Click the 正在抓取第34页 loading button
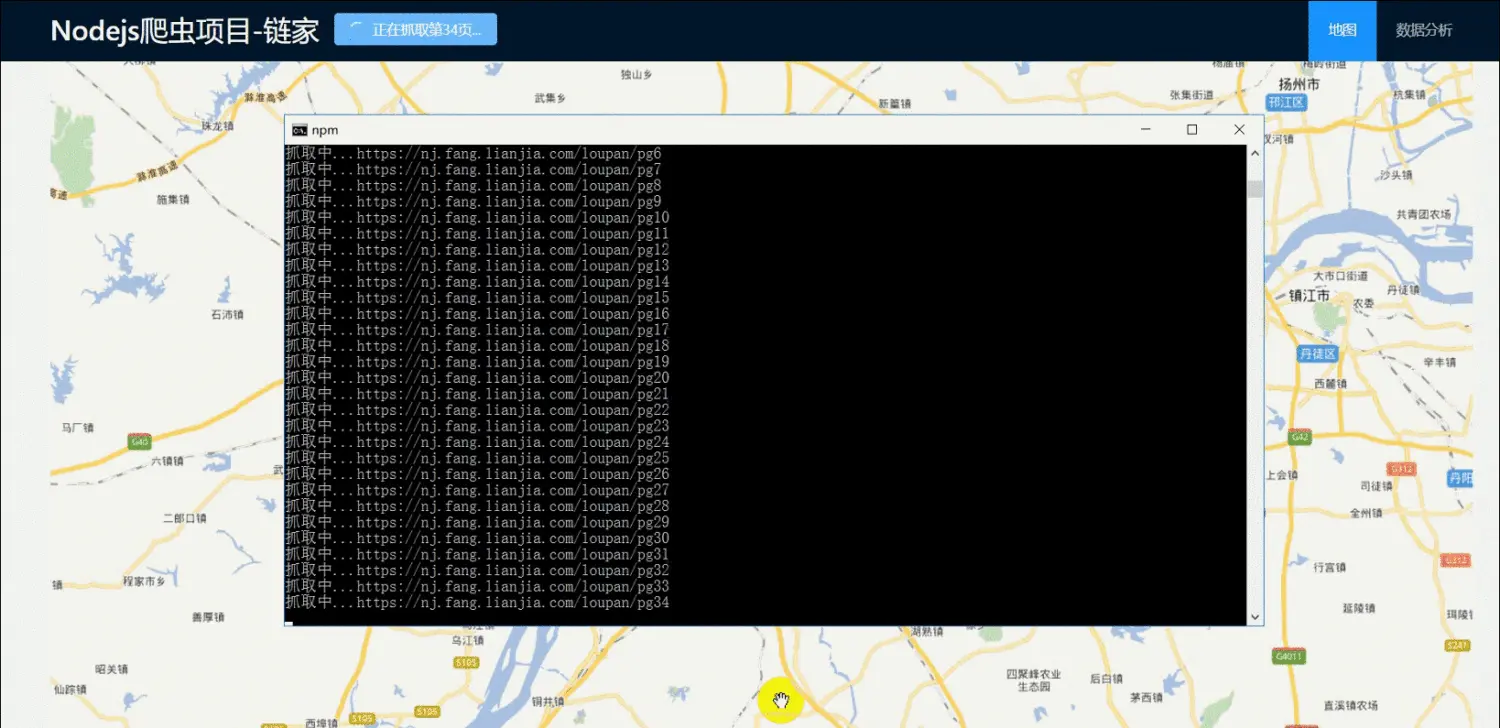The width and height of the screenshot is (1500, 728). point(415,30)
